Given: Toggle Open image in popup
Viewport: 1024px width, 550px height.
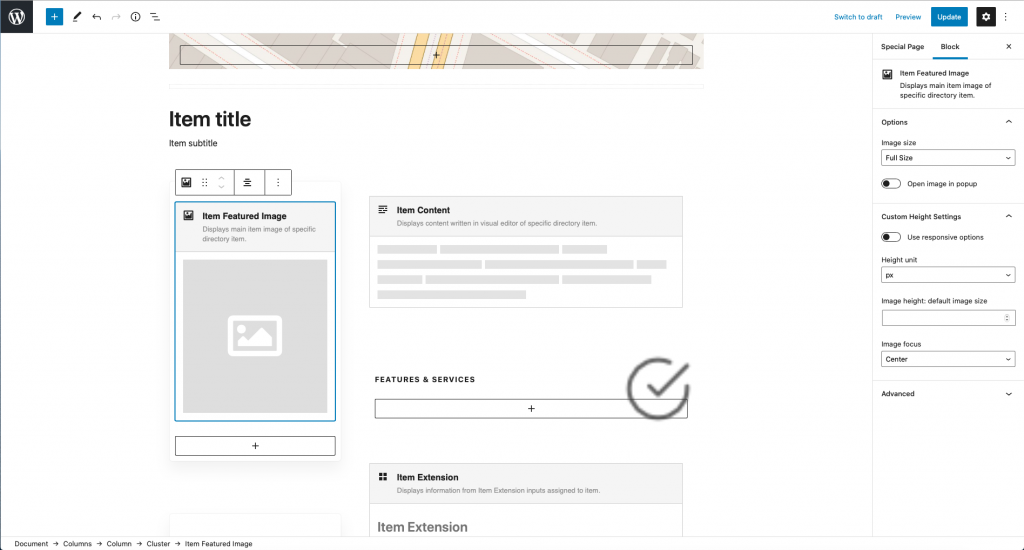Looking at the screenshot, I should point(891,184).
